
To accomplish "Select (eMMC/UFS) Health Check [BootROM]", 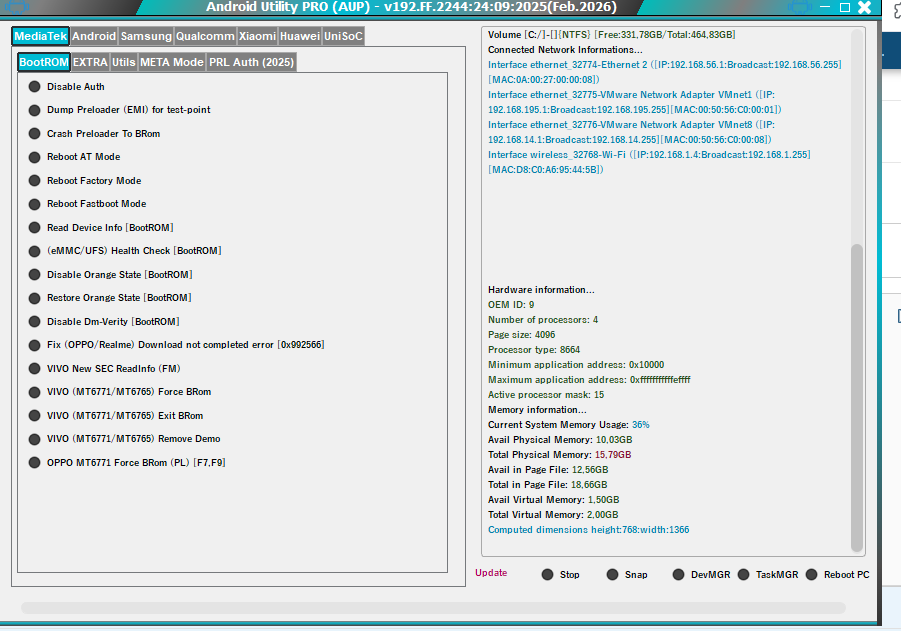I will coord(125,251).
